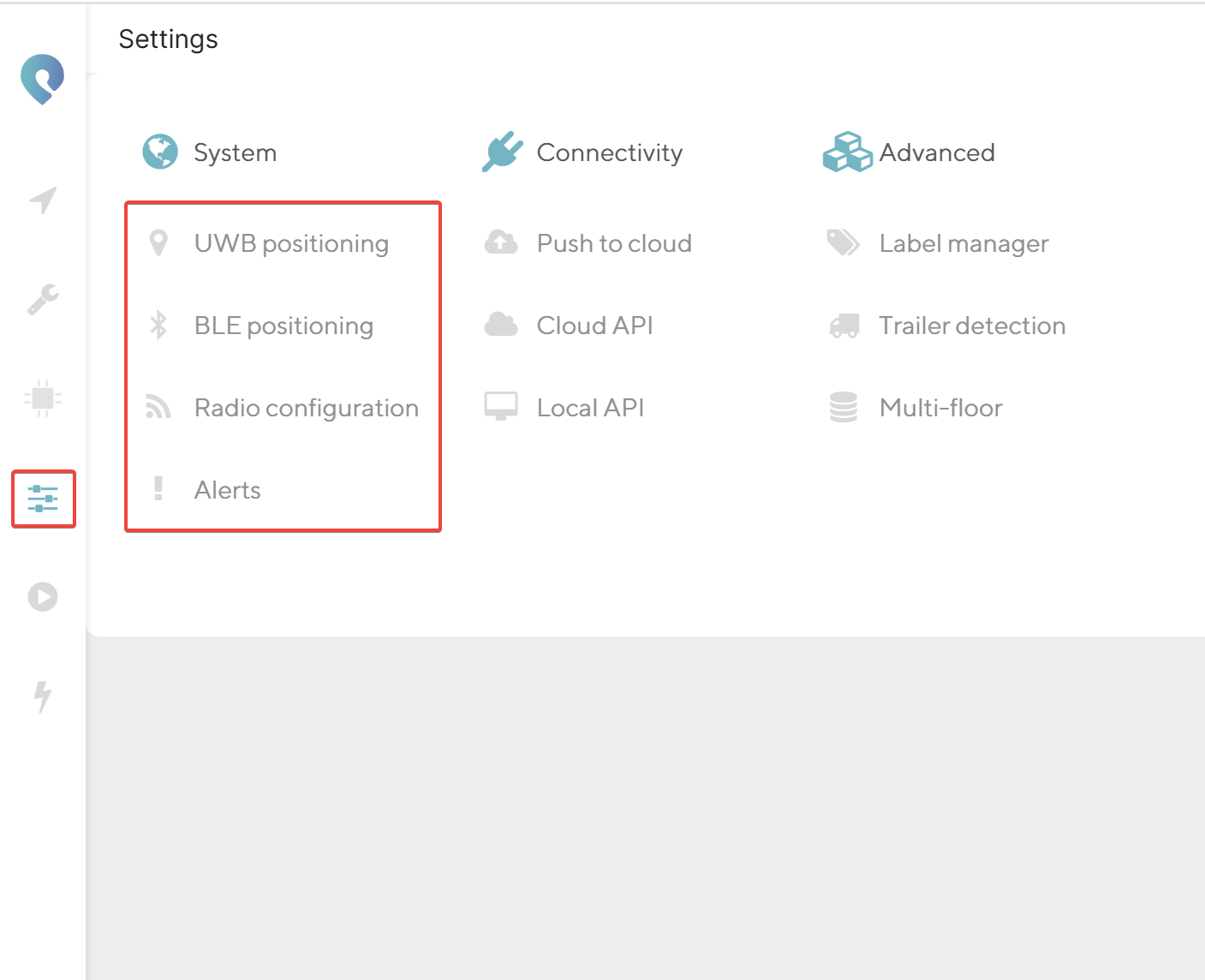This screenshot has width=1205, height=980.
Task: Open Cloud API settings
Action: point(594,326)
